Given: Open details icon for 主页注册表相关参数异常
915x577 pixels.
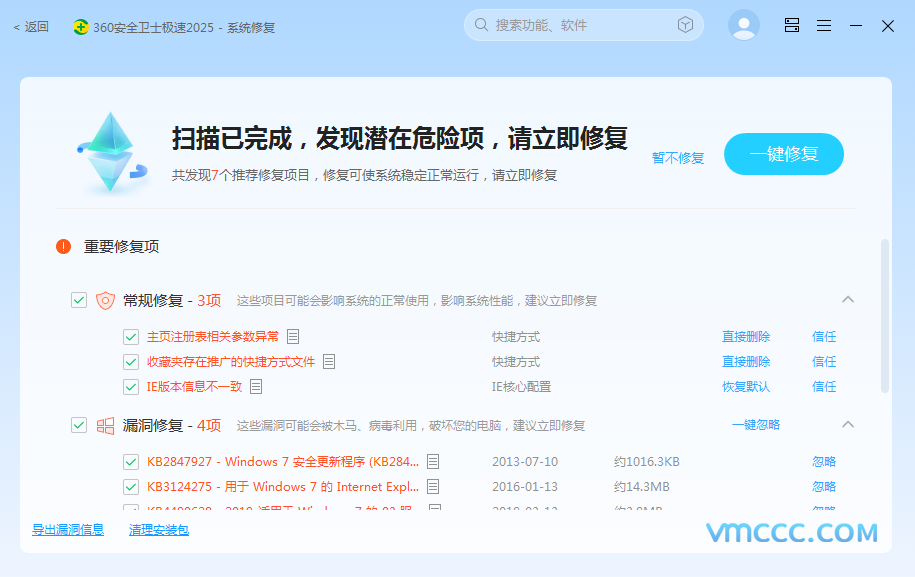Looking at the screenshot, I should (293, 337).
